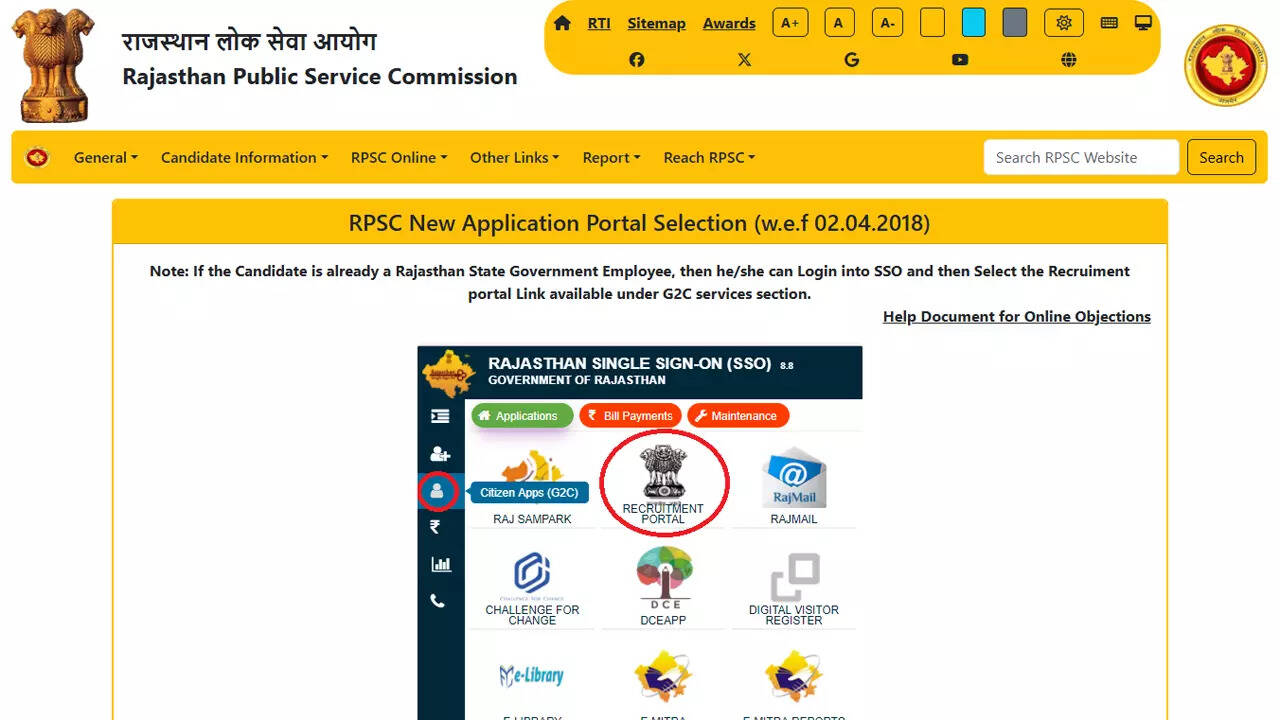The width and height of the screenshot is (1280, 720).
Task: Click the Search button
Action: tap(1221, 157)
